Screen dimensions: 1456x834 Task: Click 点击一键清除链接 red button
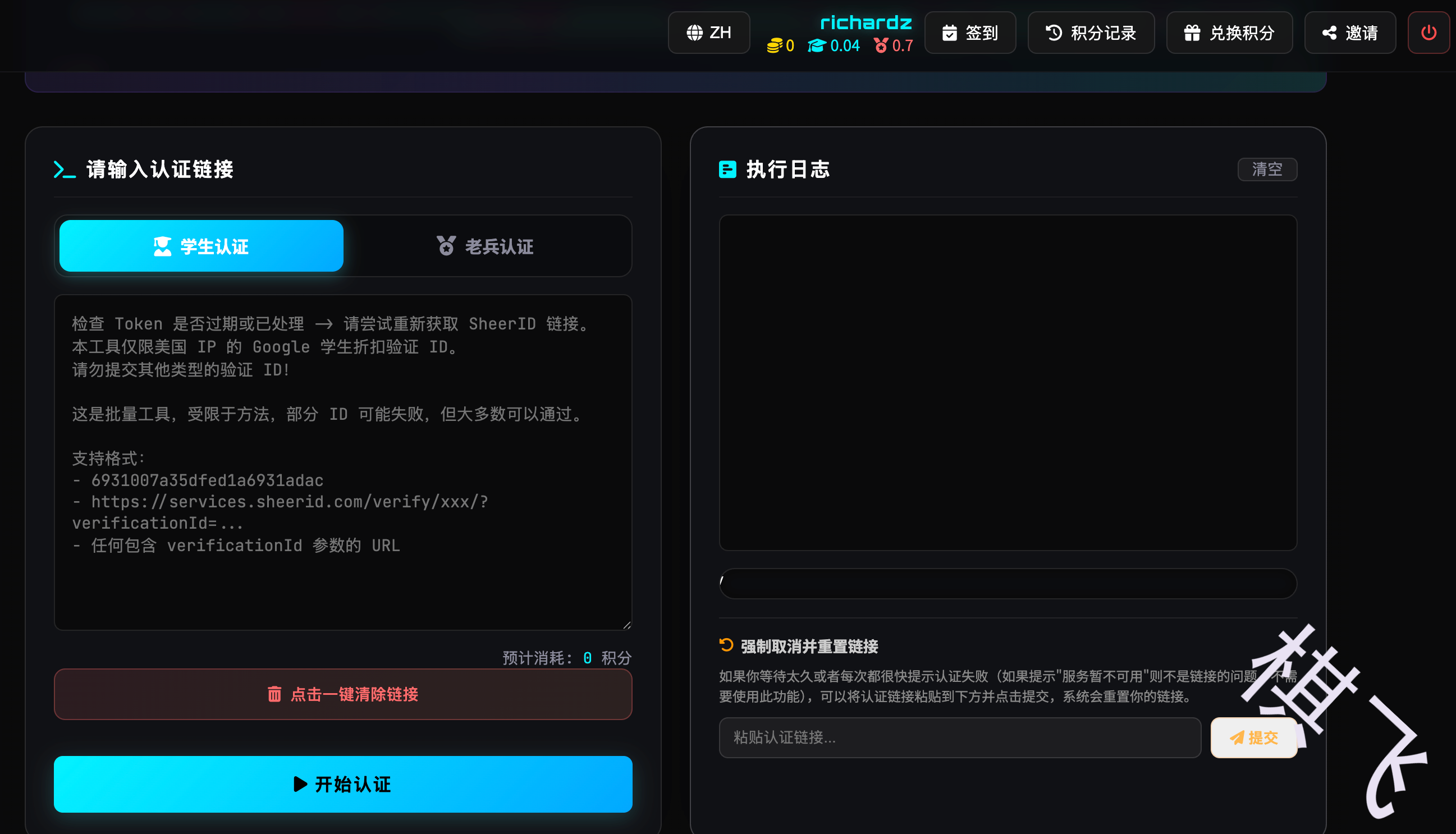(342, 694)
